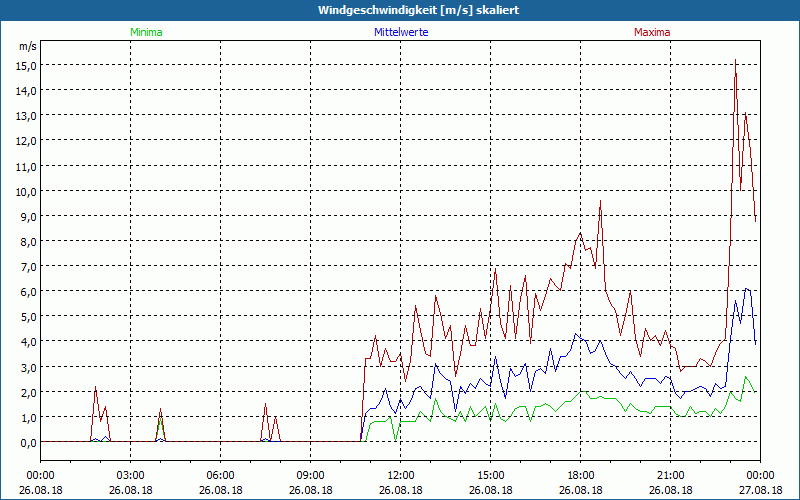Image resolution: width=800 pixels, height=500 pixels.
Task: Click the '03:00' time axis label
Action: tap(131, 476)
